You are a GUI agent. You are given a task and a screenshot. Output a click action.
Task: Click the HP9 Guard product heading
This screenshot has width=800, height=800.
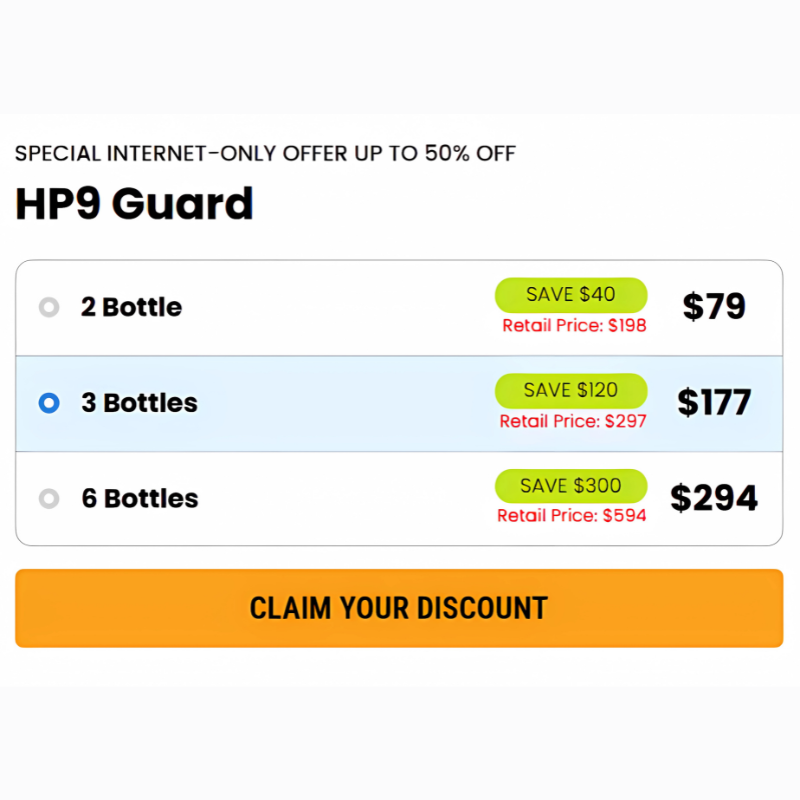point(134,204)
